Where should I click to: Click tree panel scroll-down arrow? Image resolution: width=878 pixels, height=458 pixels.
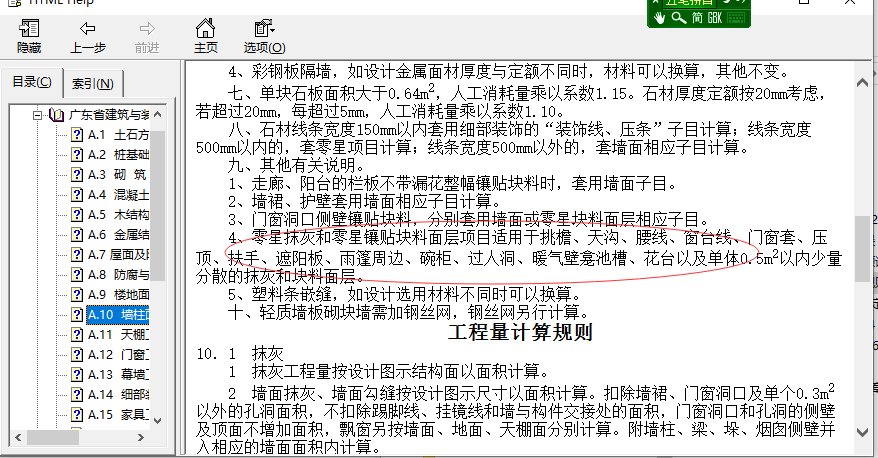[157, 420]
